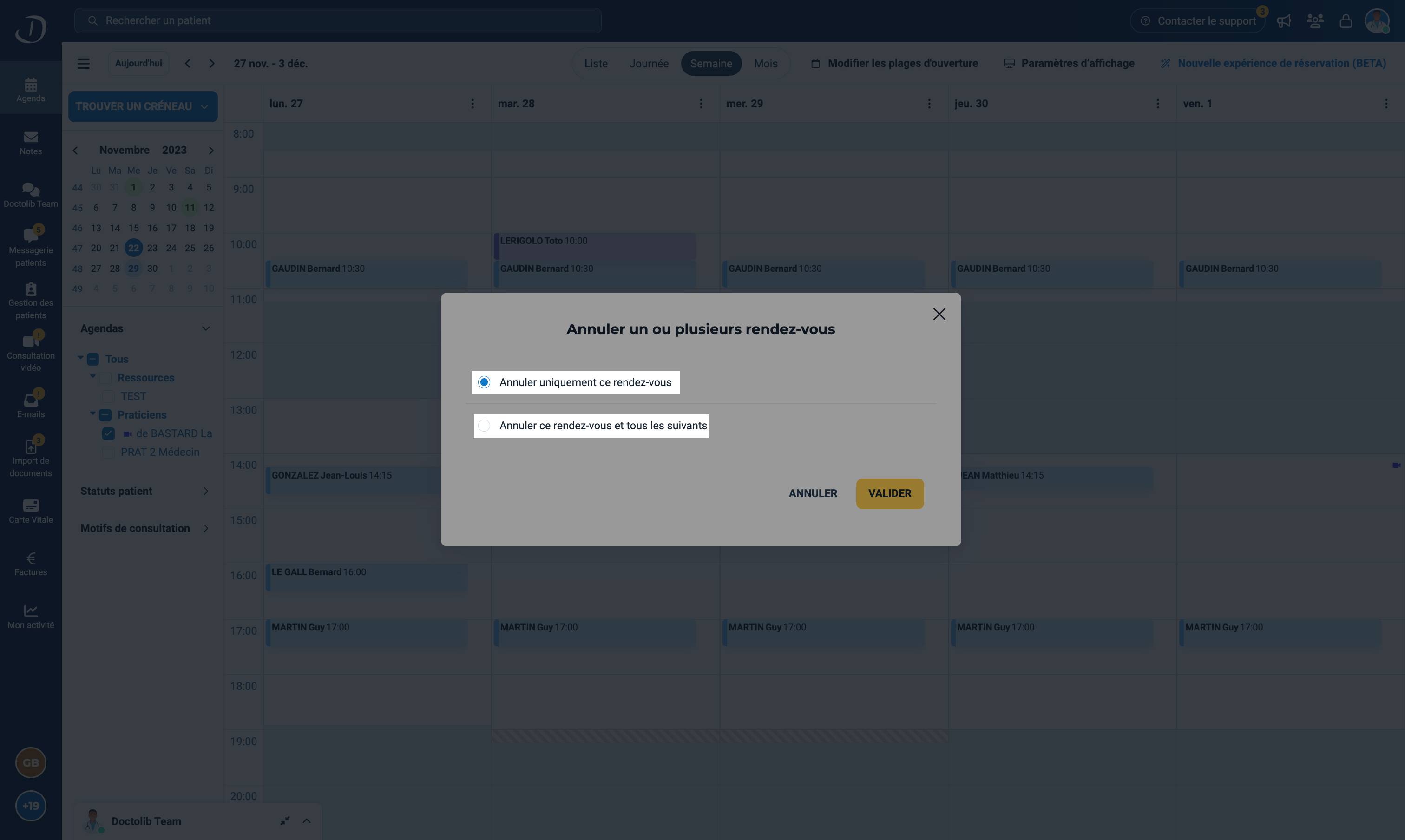1405x840 pixels.
Task: Close the cancellation dialog with X
Action: point(939,314)
